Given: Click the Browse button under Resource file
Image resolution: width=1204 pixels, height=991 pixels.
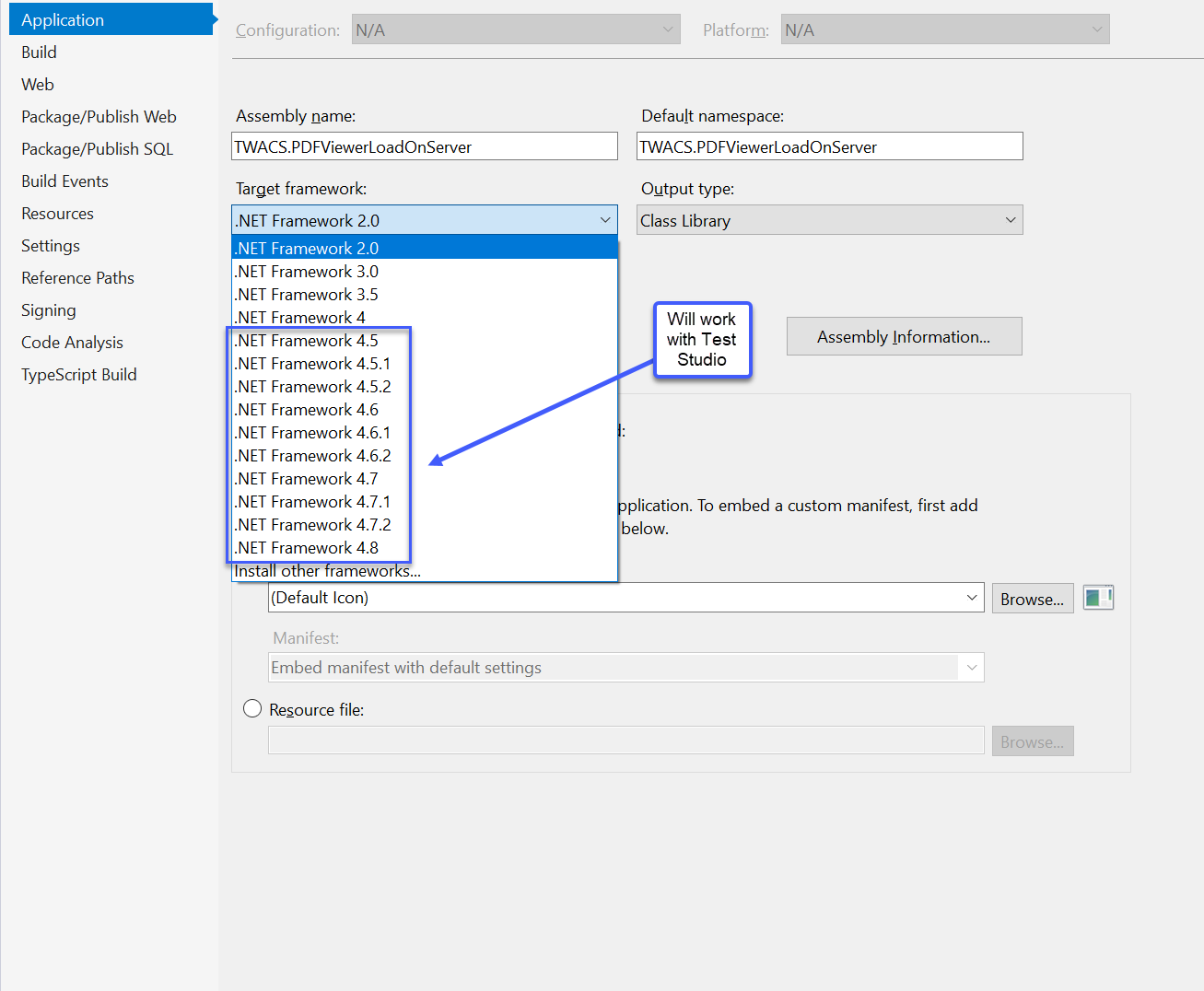Looking at the screenshot, I should [1032, 741].
